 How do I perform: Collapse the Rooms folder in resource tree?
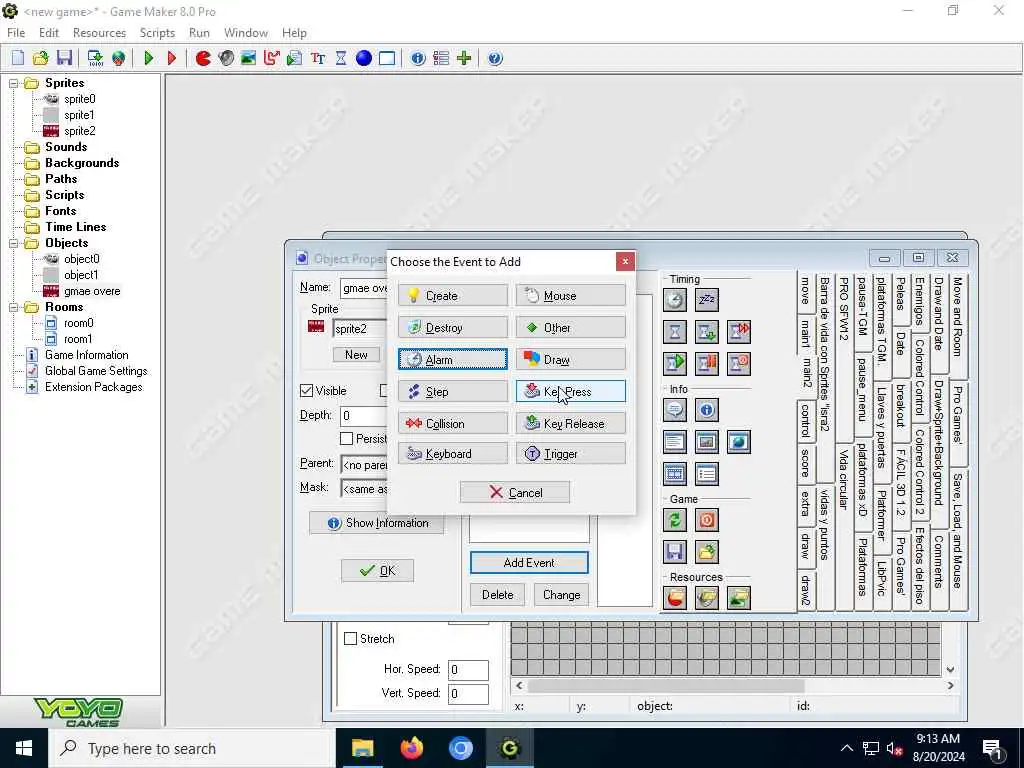(14, 307)
